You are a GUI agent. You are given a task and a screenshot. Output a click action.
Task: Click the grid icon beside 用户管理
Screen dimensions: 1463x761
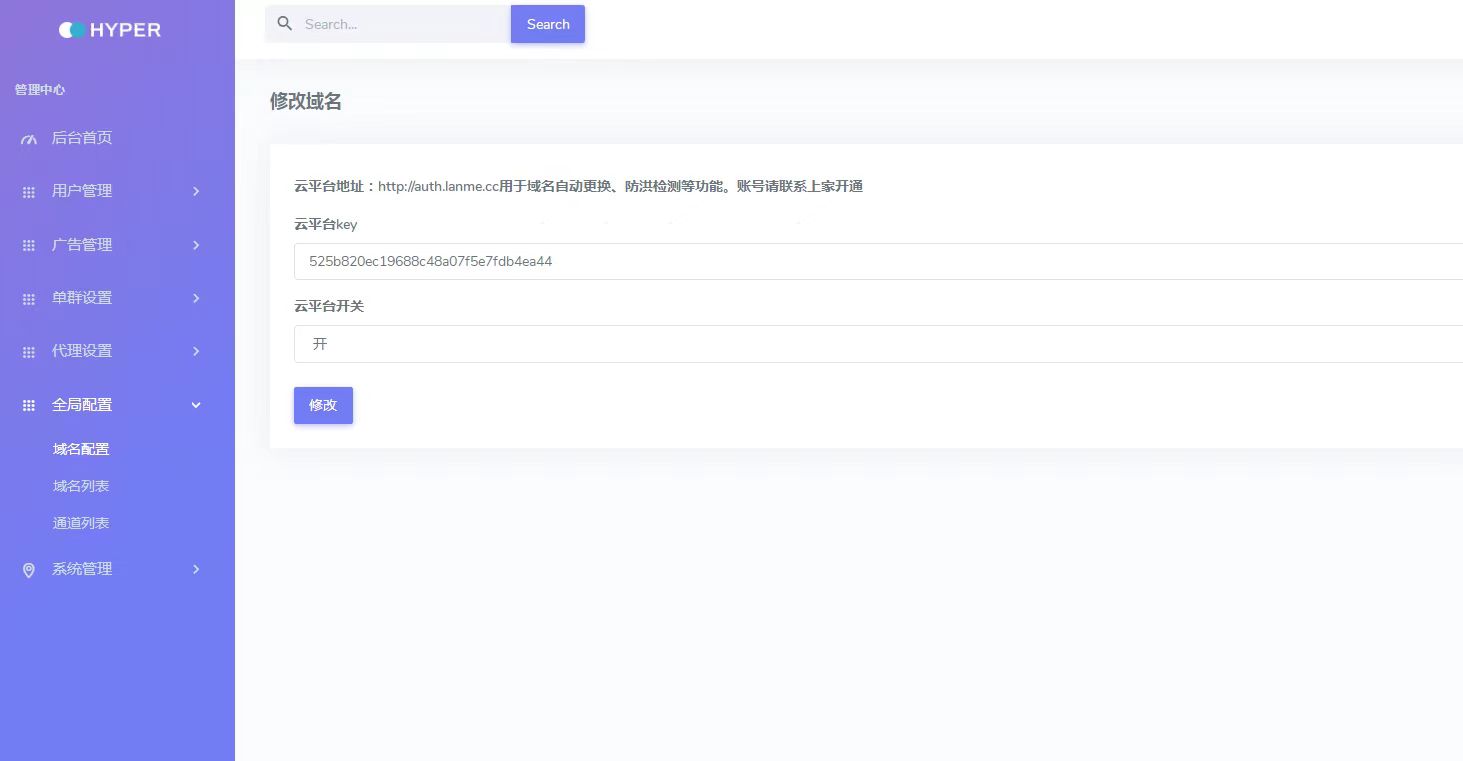29,192
